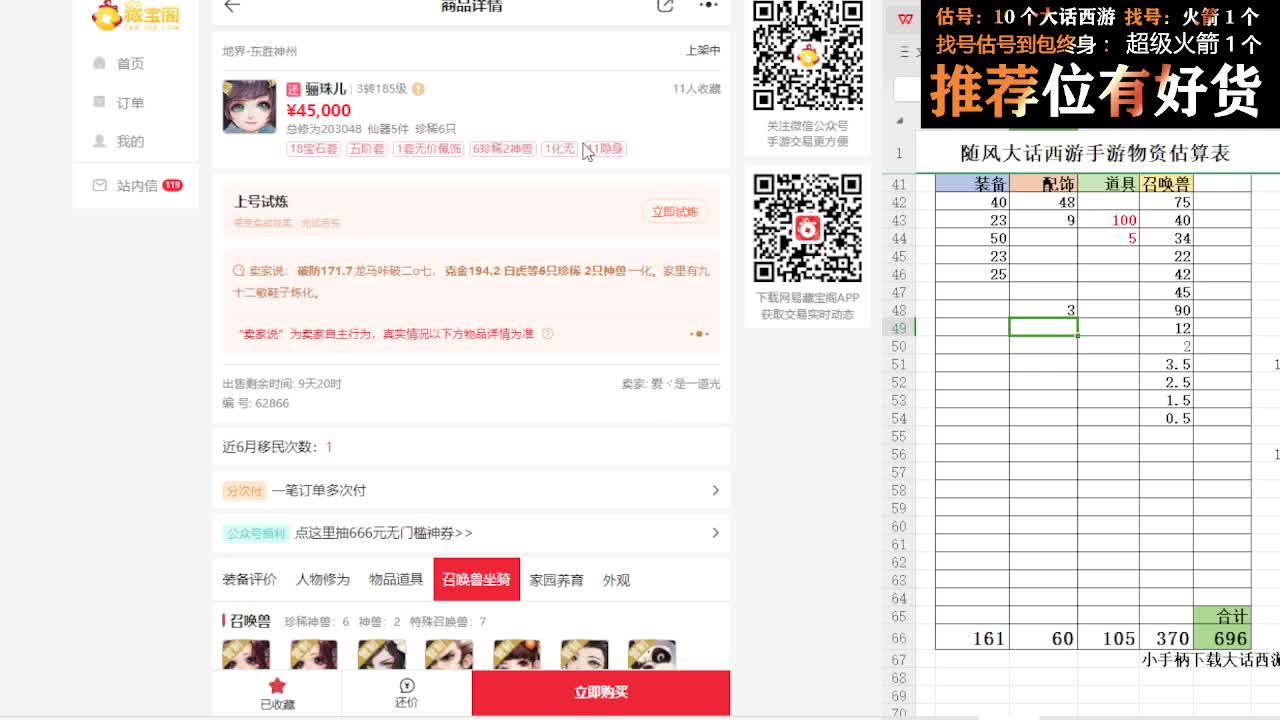Open the three-dot more menu at top right

click(x=708, y=6)
